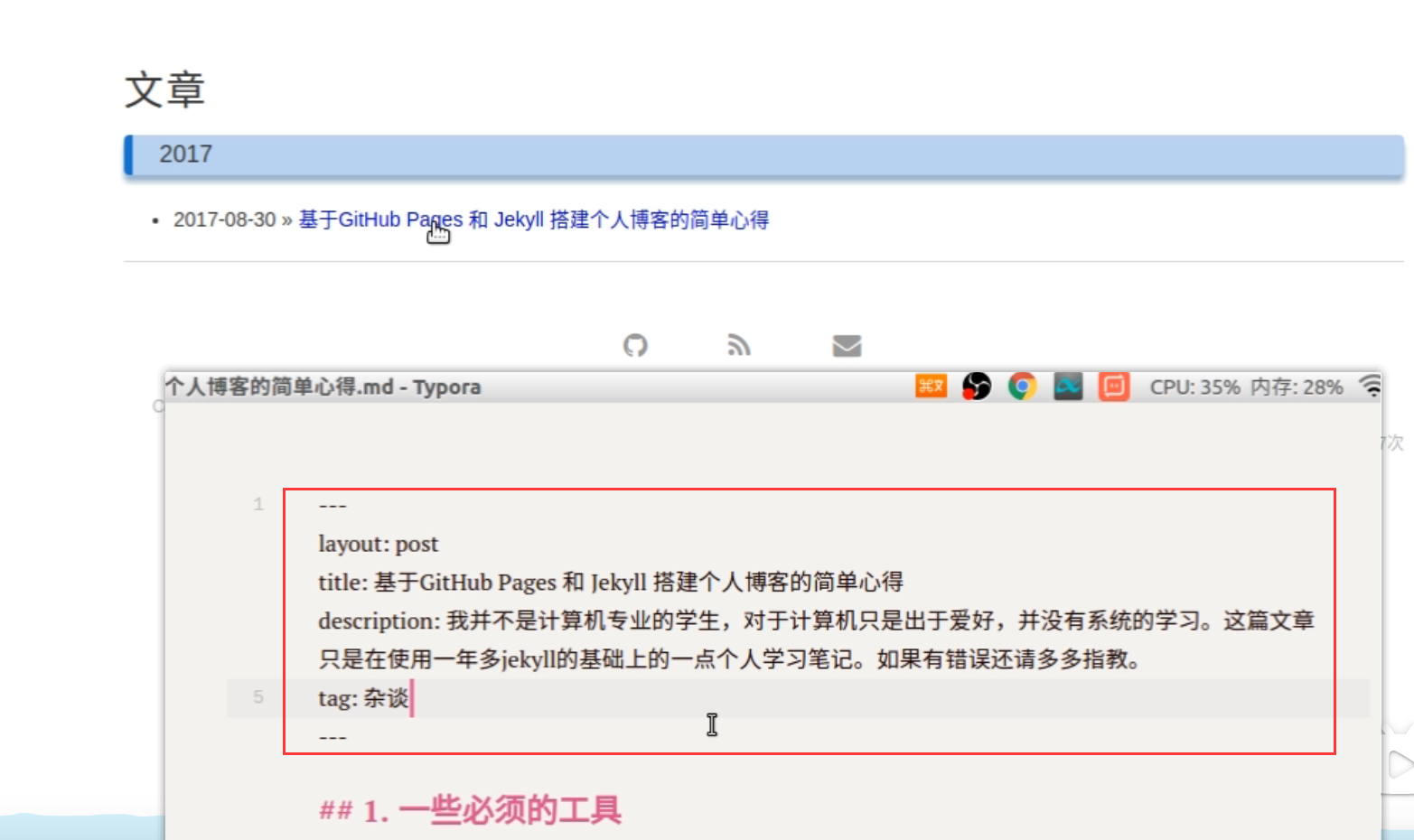This screenshot has width=1414, height=840.
Task: Click the closing --- front matter delimiter
Action: tap(332, 738)
